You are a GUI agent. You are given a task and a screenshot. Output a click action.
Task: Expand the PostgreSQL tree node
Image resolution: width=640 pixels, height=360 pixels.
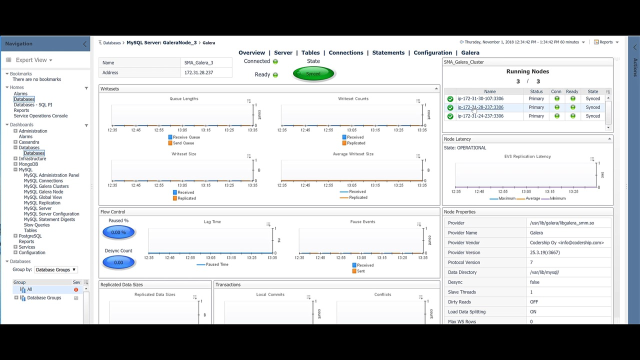[x=16, y=236]
